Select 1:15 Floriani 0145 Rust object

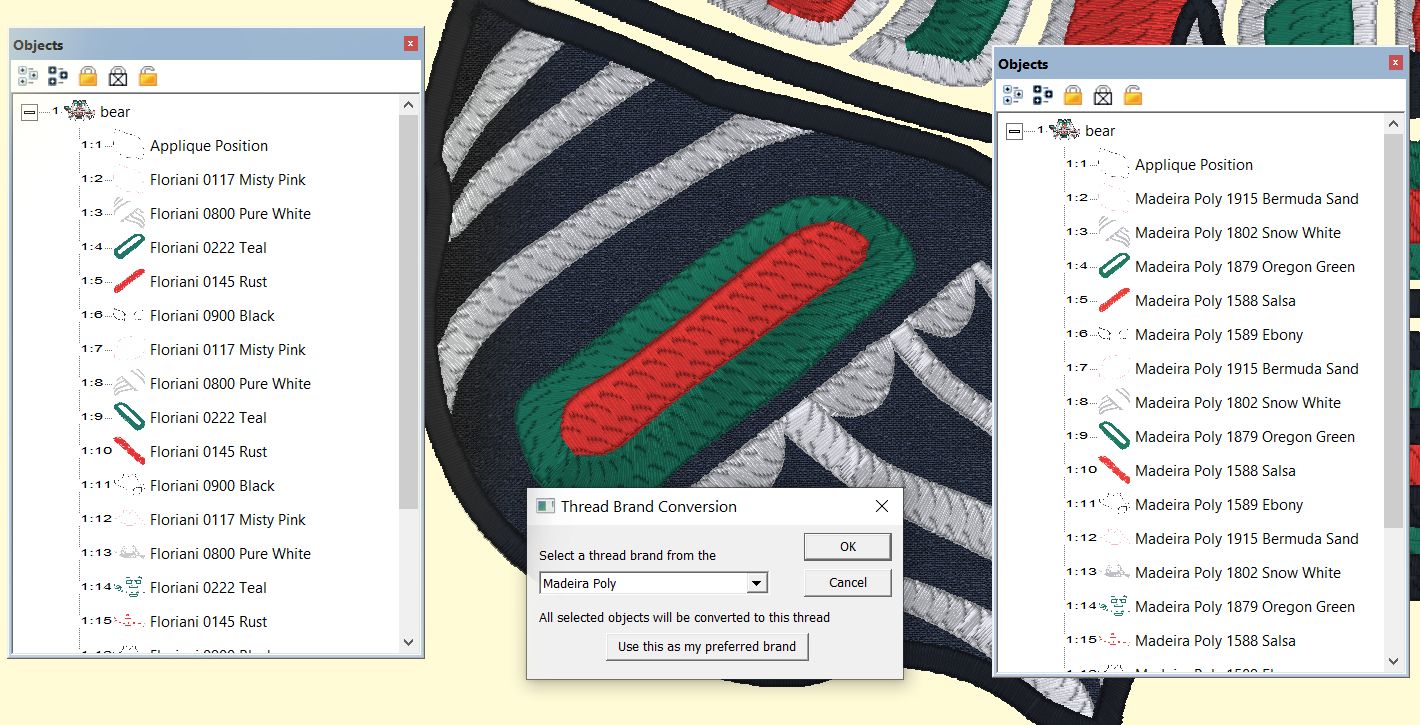208,622
